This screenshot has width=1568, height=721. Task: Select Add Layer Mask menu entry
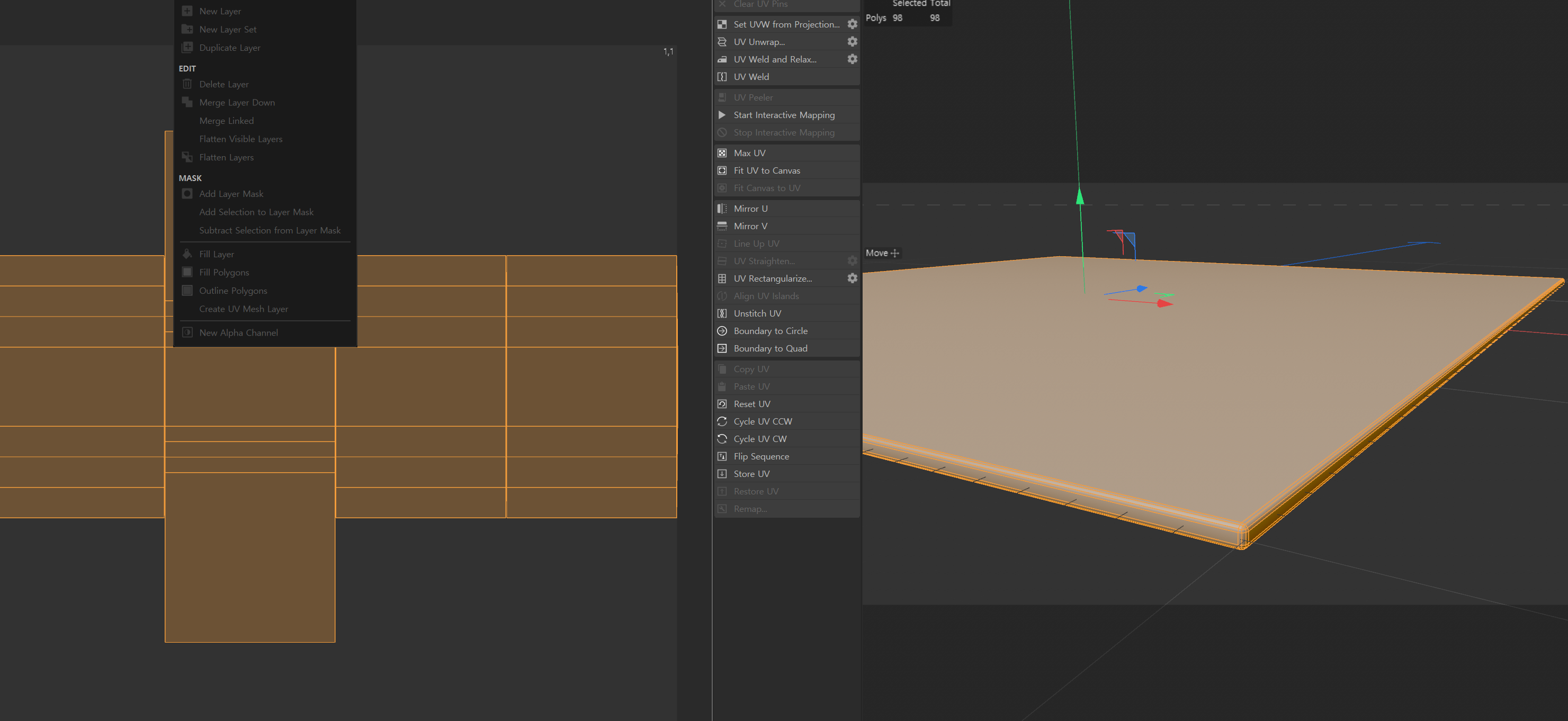pos(231,193)
